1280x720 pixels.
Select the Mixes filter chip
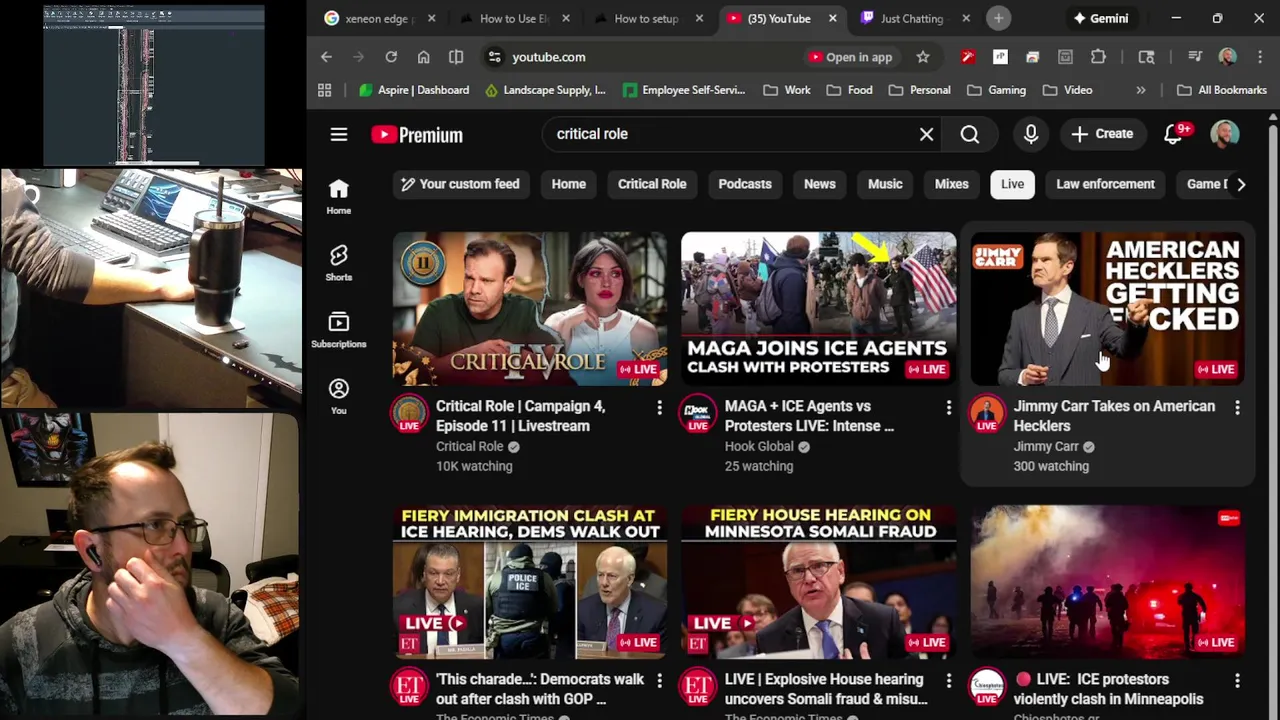[952, 184]
